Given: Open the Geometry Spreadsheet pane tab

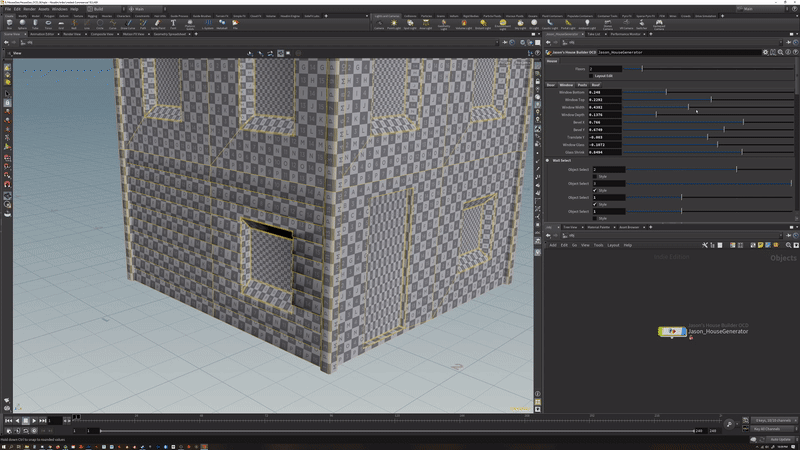Looking at the screenshot, I should pyautogui.click(x=170, y=34).
